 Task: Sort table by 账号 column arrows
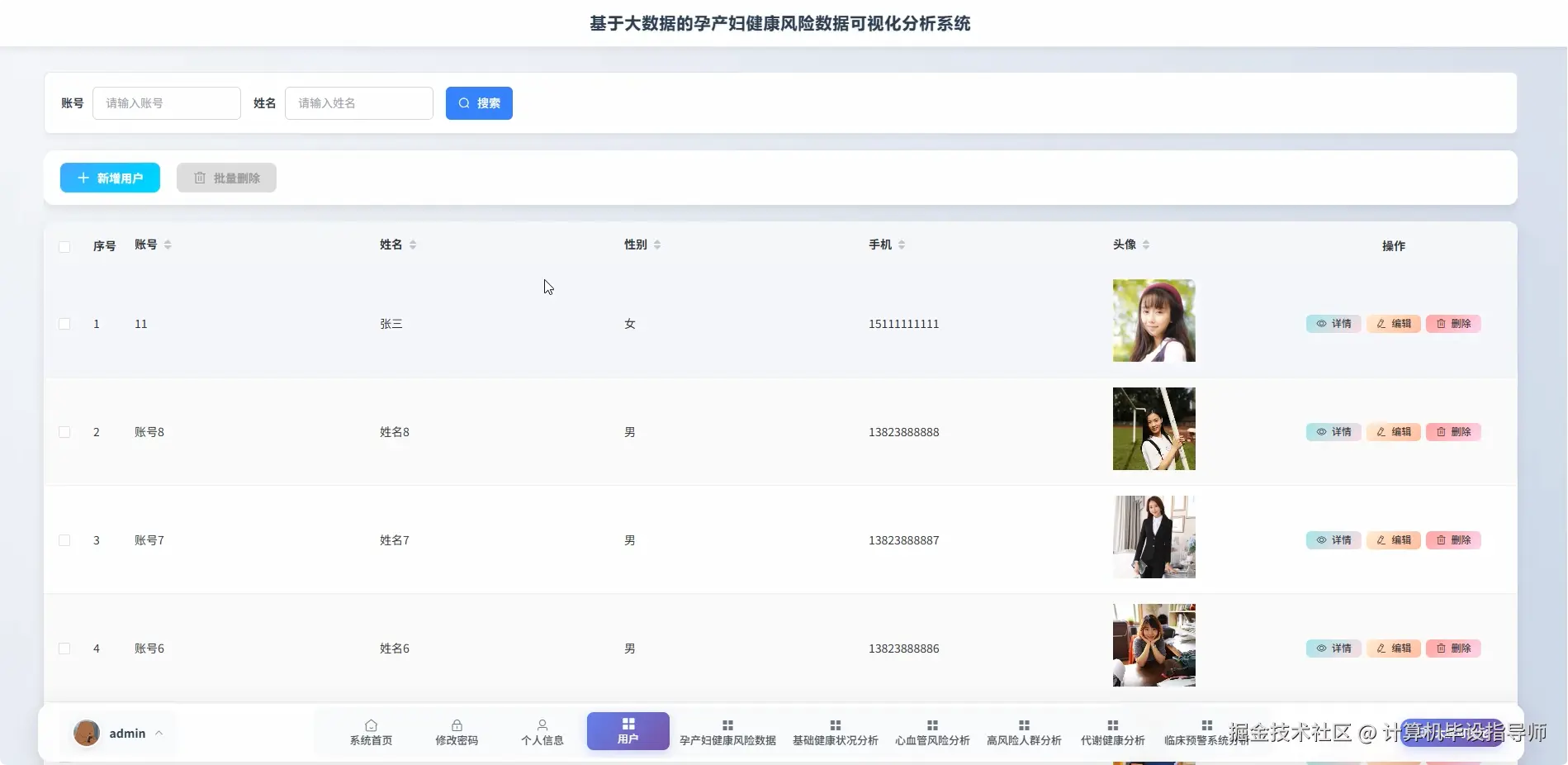[168, 245]
